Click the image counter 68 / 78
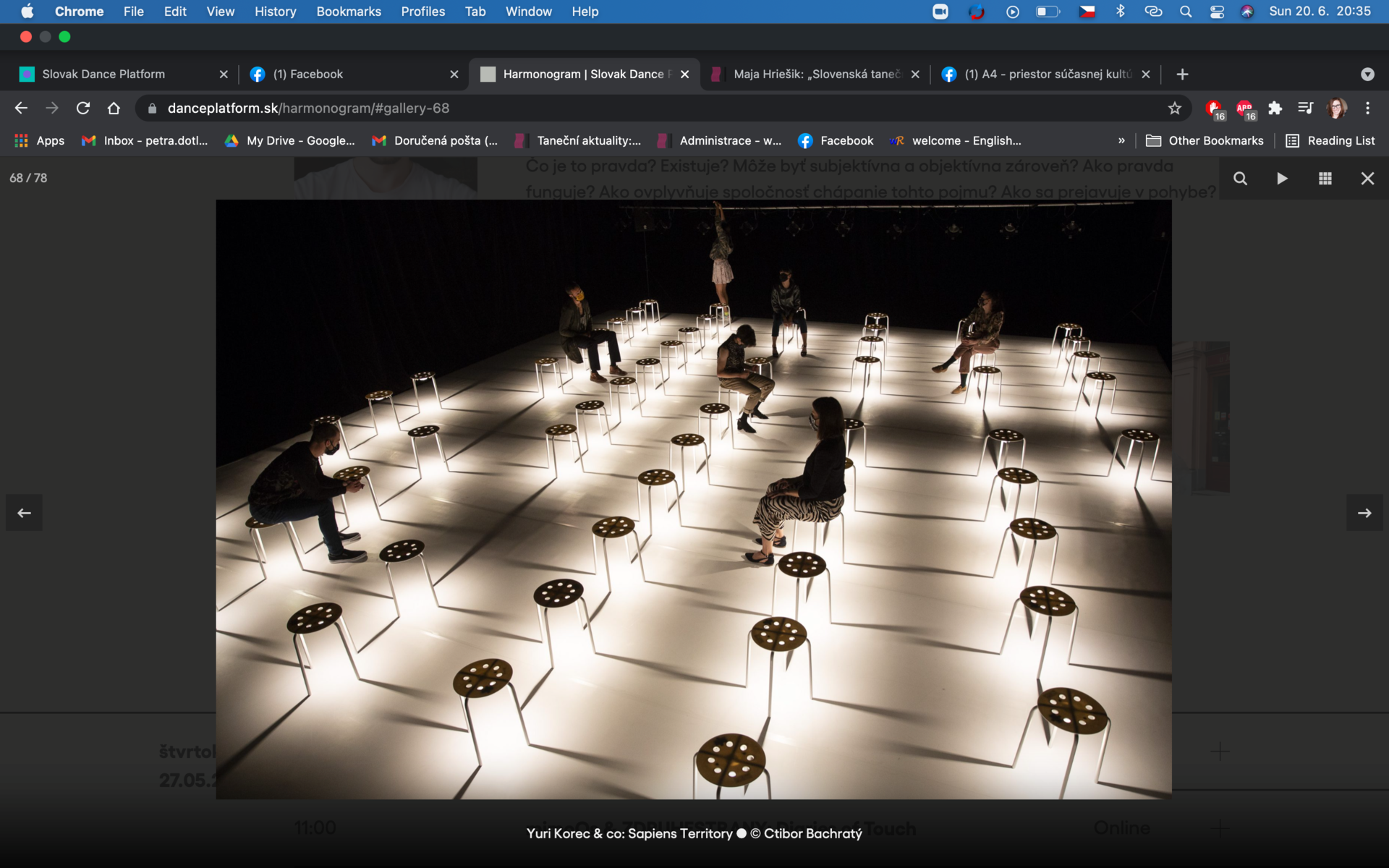The height and width of the screenshot is (868, 1389). [28, 178]
